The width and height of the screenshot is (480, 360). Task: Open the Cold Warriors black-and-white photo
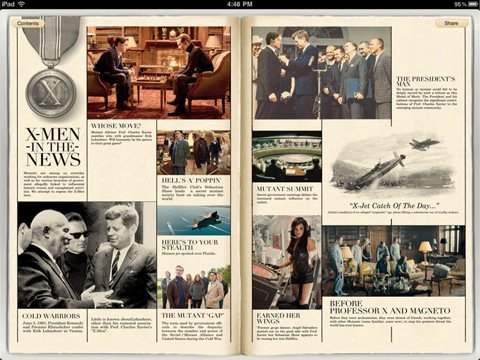87,255
